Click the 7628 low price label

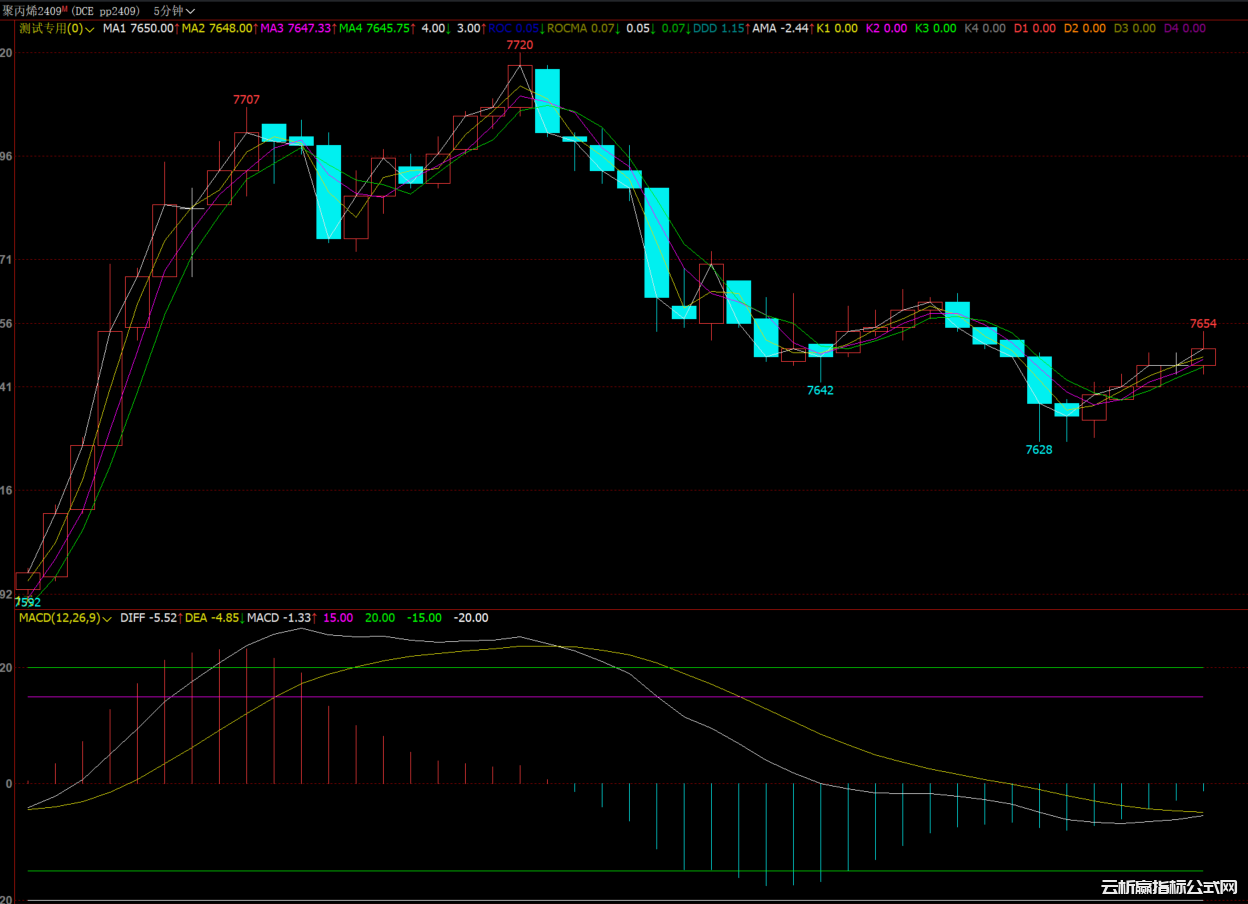[1039, 450]
